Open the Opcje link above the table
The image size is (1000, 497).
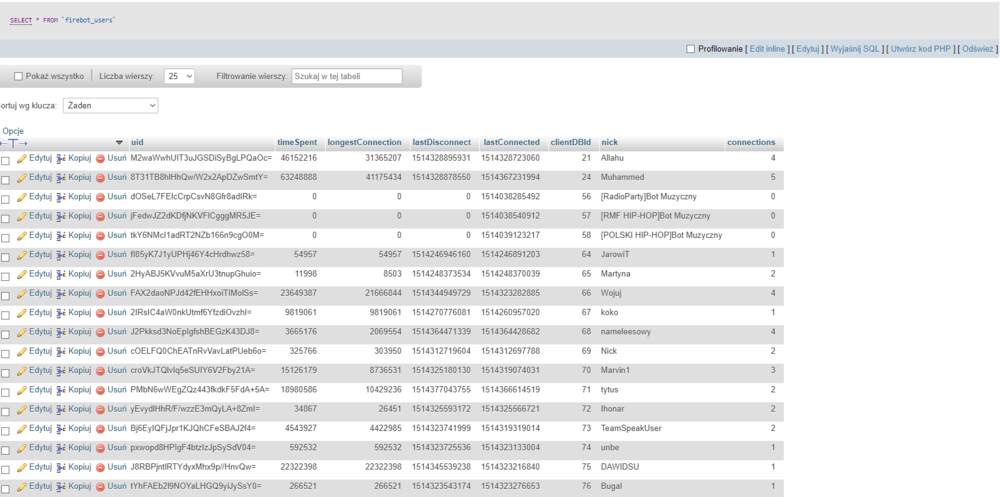(x=13, y=131)
